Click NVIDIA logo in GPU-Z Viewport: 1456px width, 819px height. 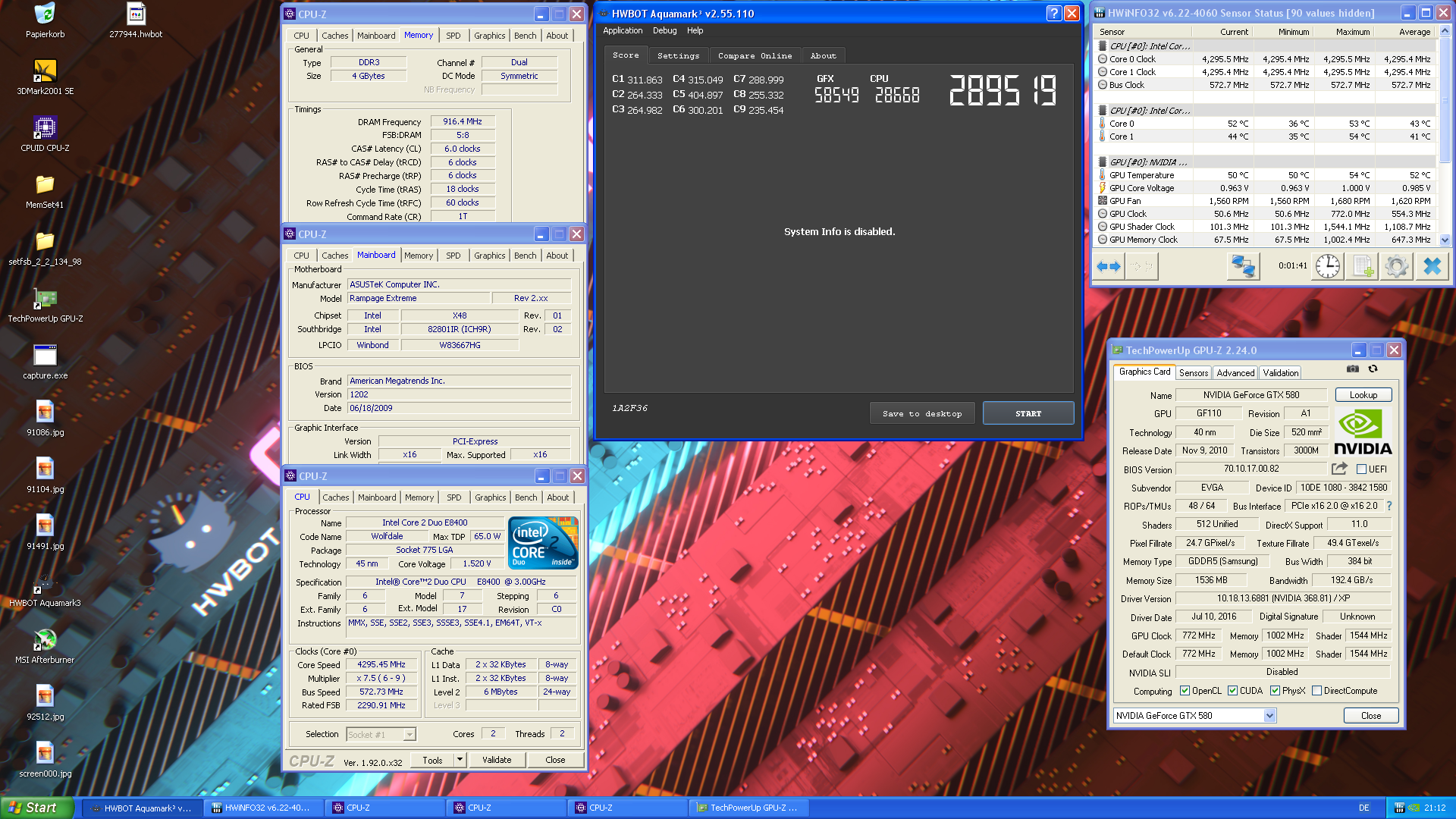[1363, 432]
